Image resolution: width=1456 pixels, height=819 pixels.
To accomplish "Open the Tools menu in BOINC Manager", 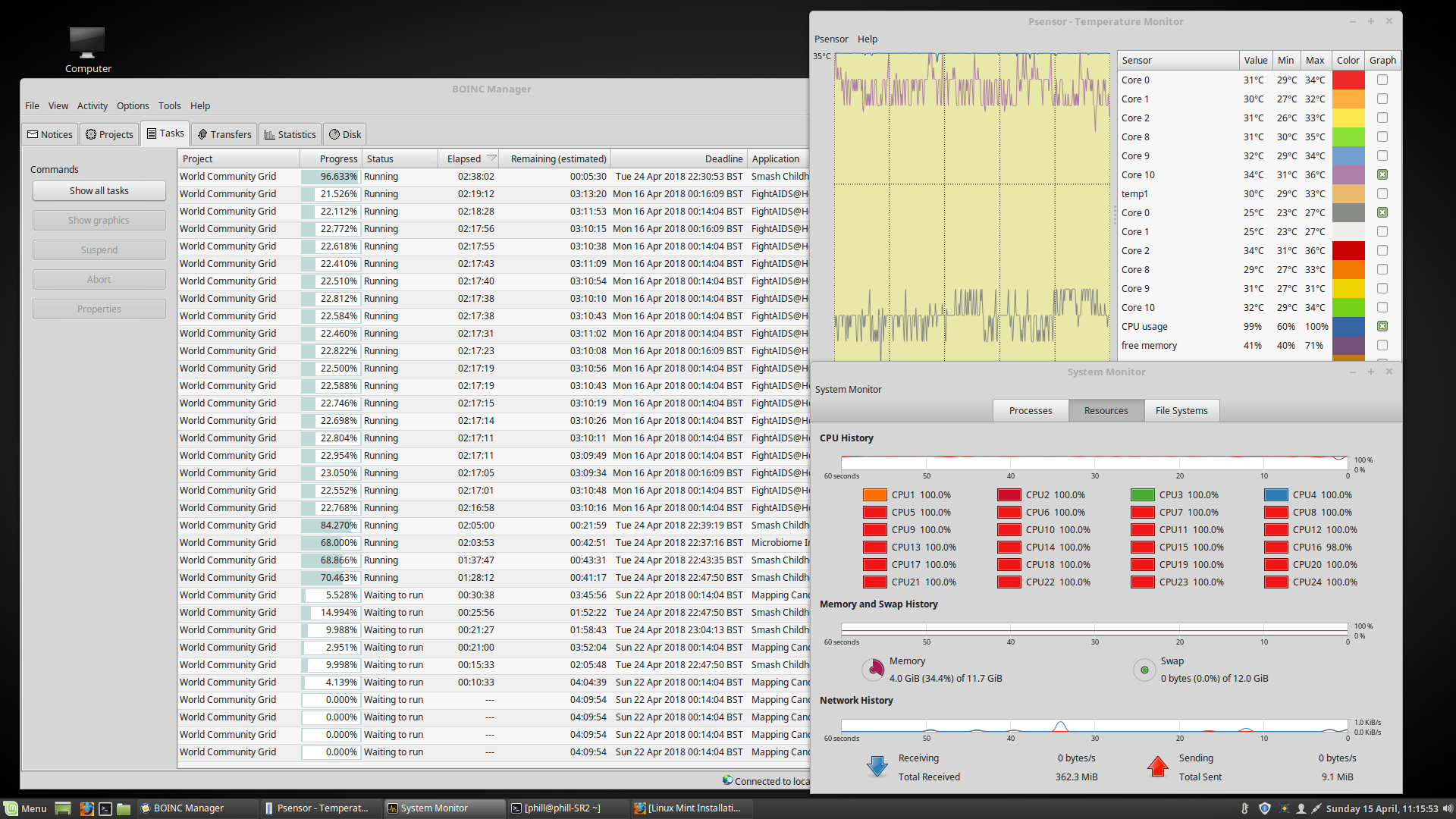I will coord(169,105).
